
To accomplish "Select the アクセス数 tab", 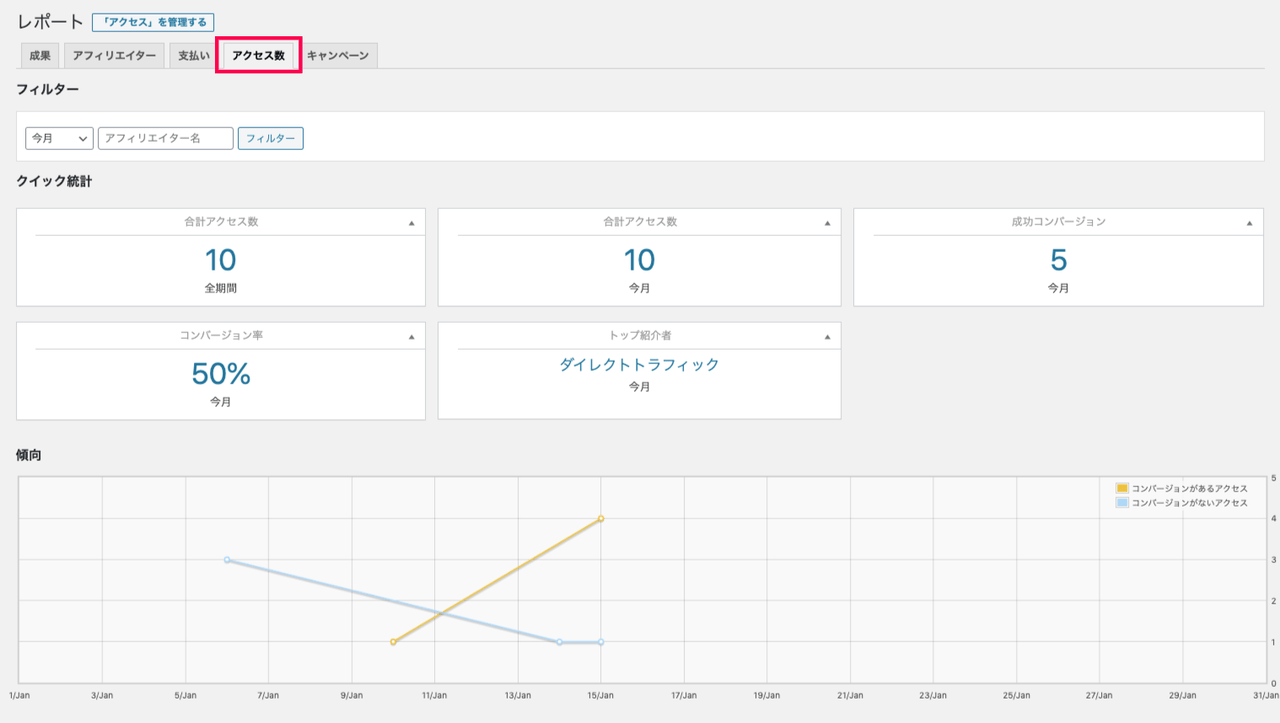I will click(x=259, y=56).
